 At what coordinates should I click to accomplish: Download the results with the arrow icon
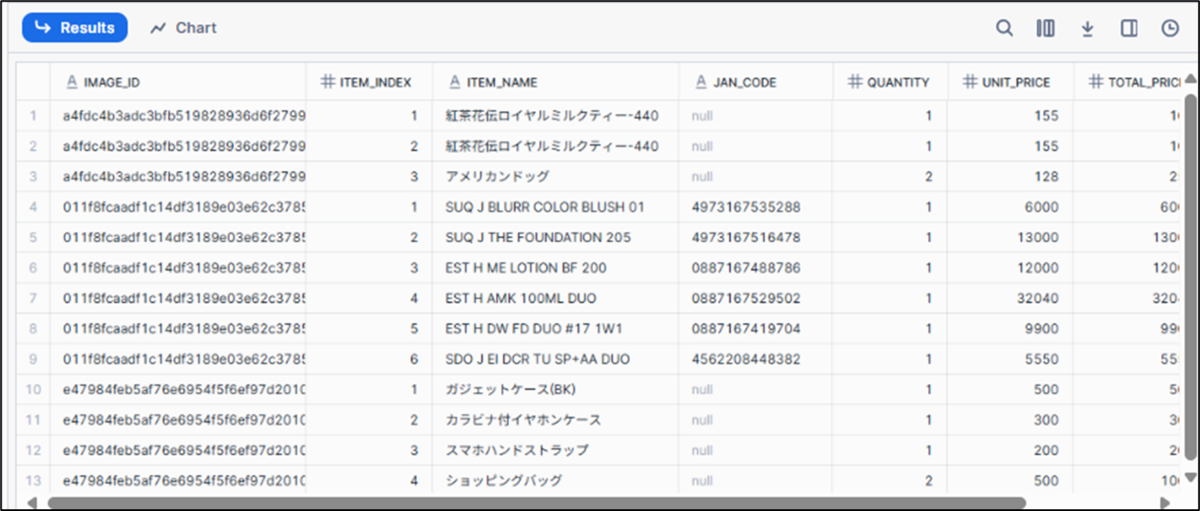(1088, 28)
